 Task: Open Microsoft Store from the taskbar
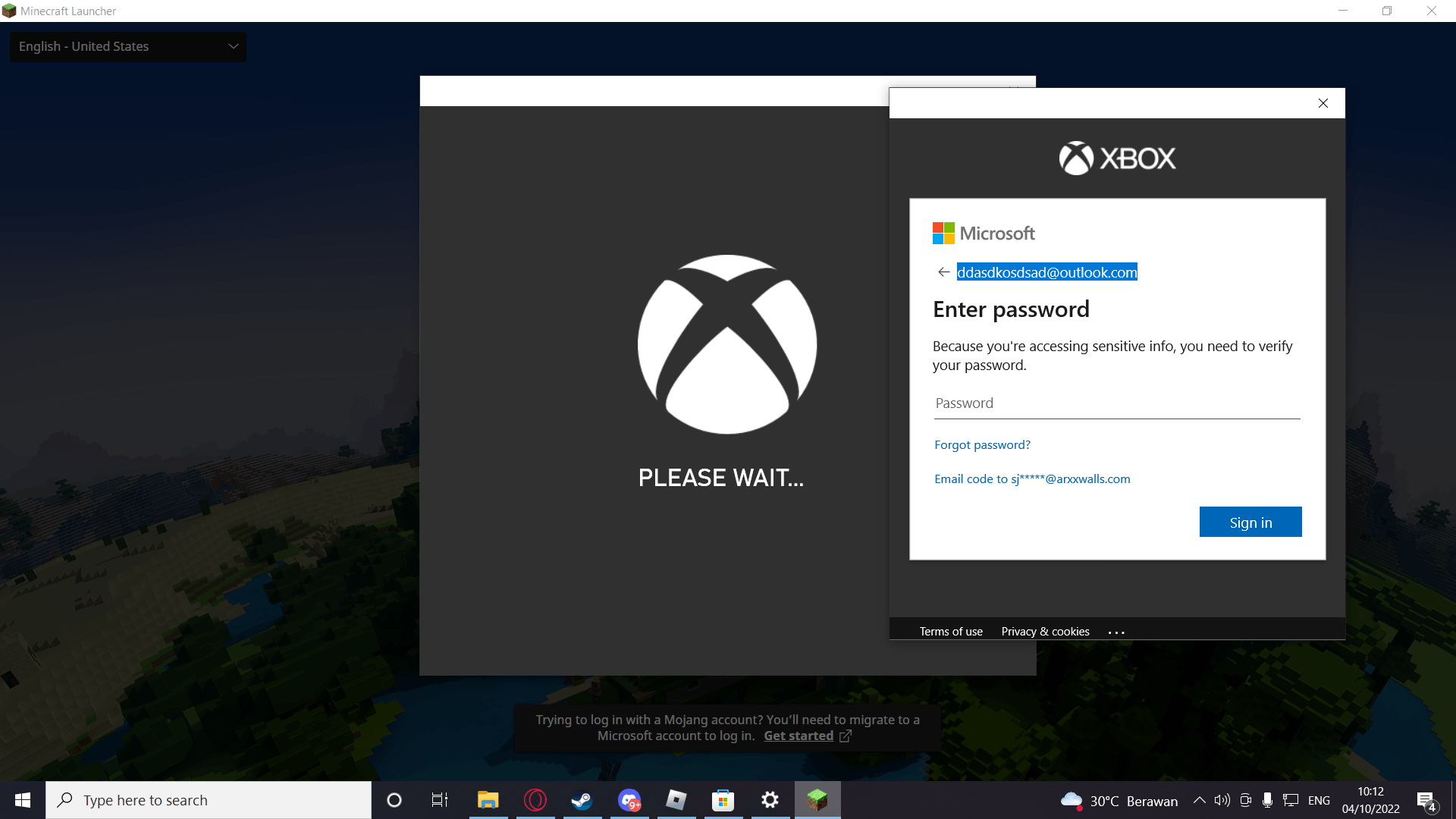[723, 800]
